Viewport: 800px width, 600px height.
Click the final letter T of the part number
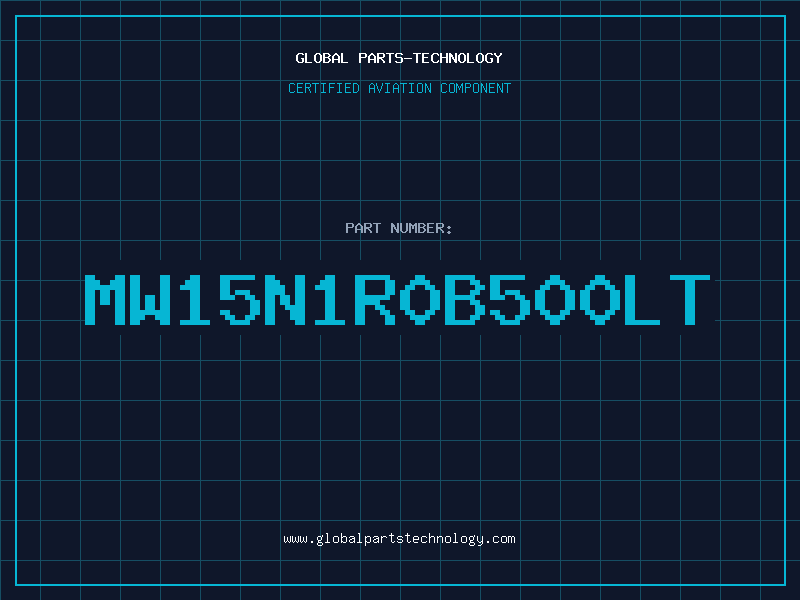pos(690,300)
